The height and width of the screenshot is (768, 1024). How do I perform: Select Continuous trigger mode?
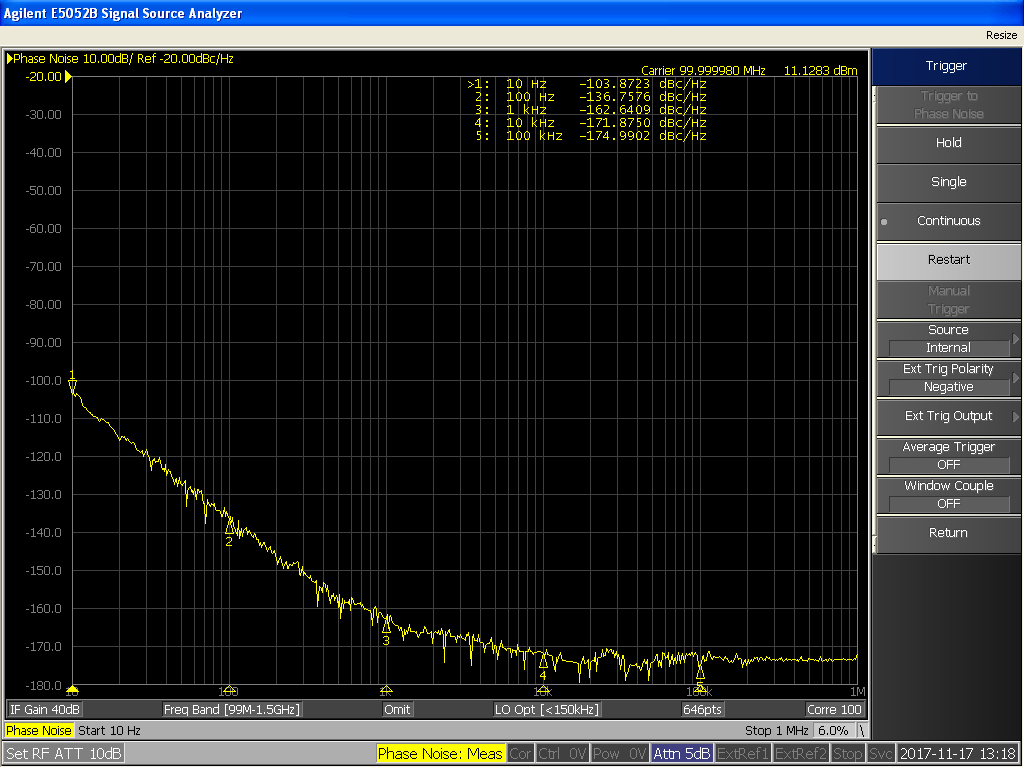pyautogui.click(x=948, y=221)
